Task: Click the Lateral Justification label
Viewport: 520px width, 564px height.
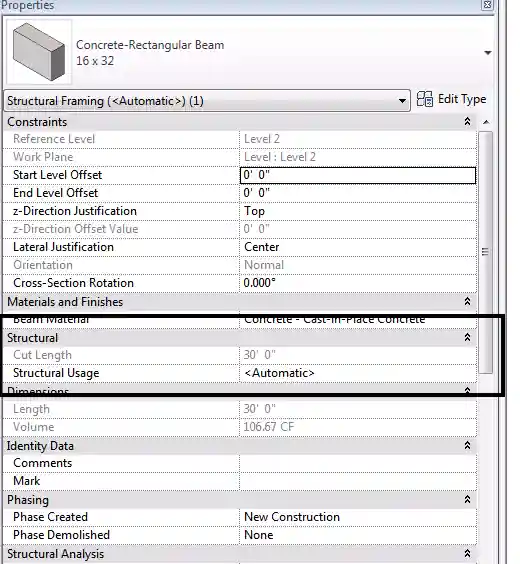Action: [63, 247]
